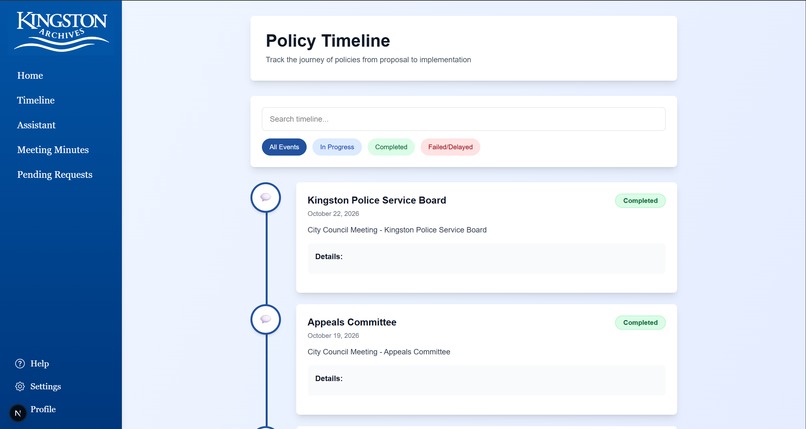806x429 pixels.
Task: Click 'City Council Meeting - Appeals Committee' text
Action: click(x=379, y=352)
